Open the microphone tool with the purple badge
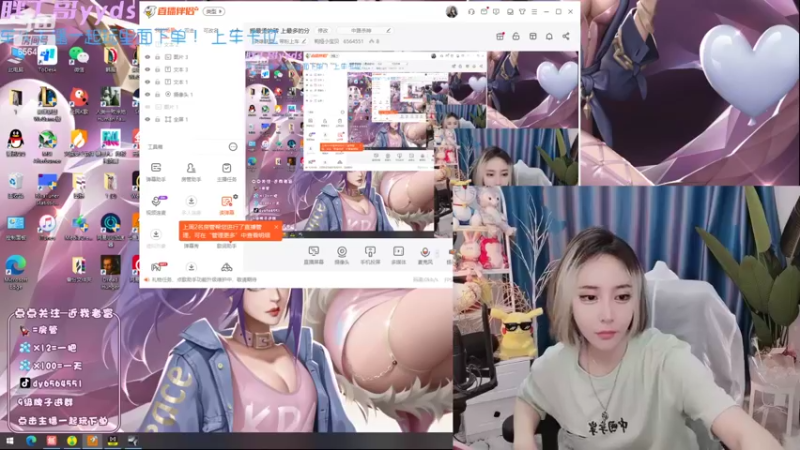This screenshot has width=800, height=450. pos(156,204)
